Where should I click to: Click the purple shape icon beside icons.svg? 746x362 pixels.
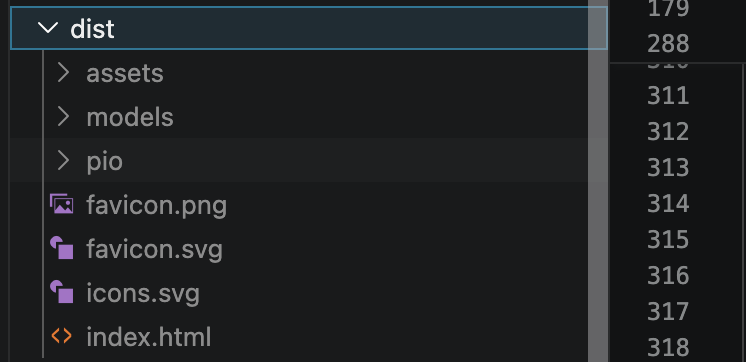pyautogui.click(x=61, y=292)
